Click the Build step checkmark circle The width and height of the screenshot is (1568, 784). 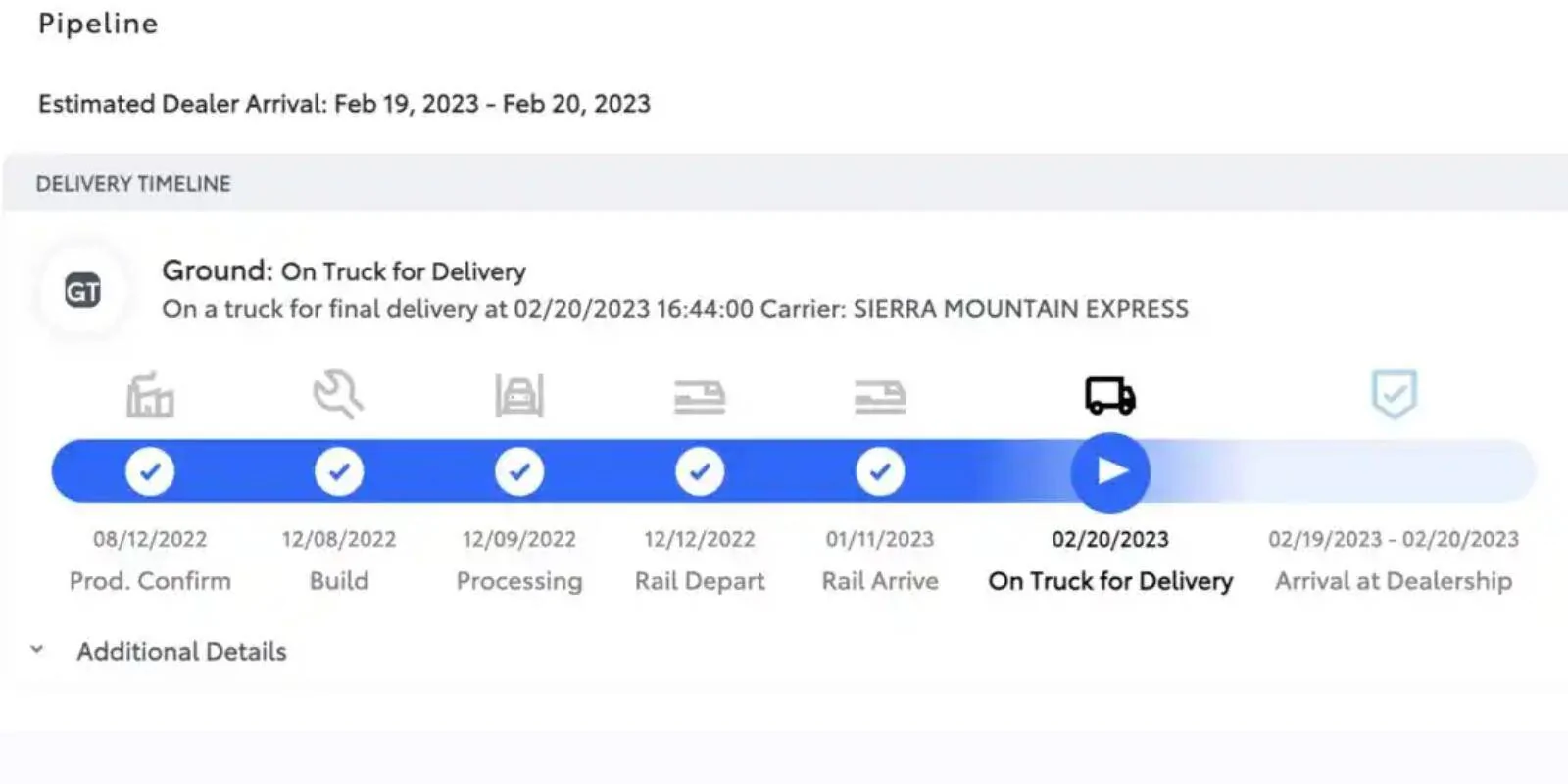339,471
